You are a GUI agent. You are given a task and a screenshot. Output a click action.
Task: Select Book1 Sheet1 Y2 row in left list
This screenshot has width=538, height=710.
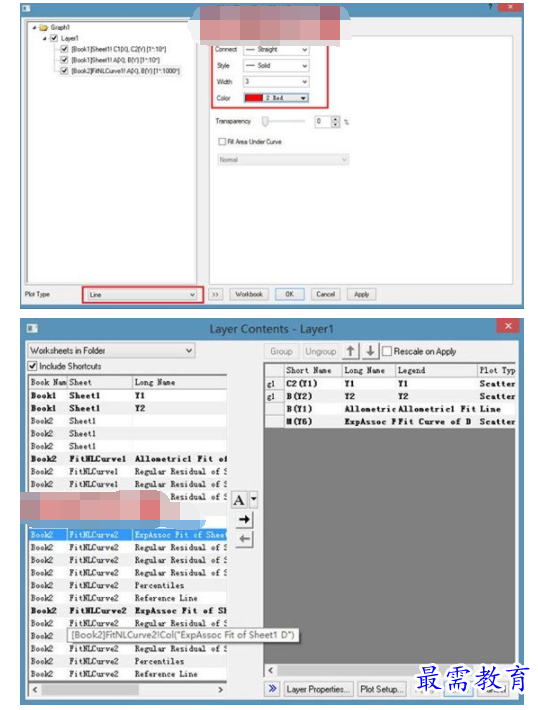point(128,408)
